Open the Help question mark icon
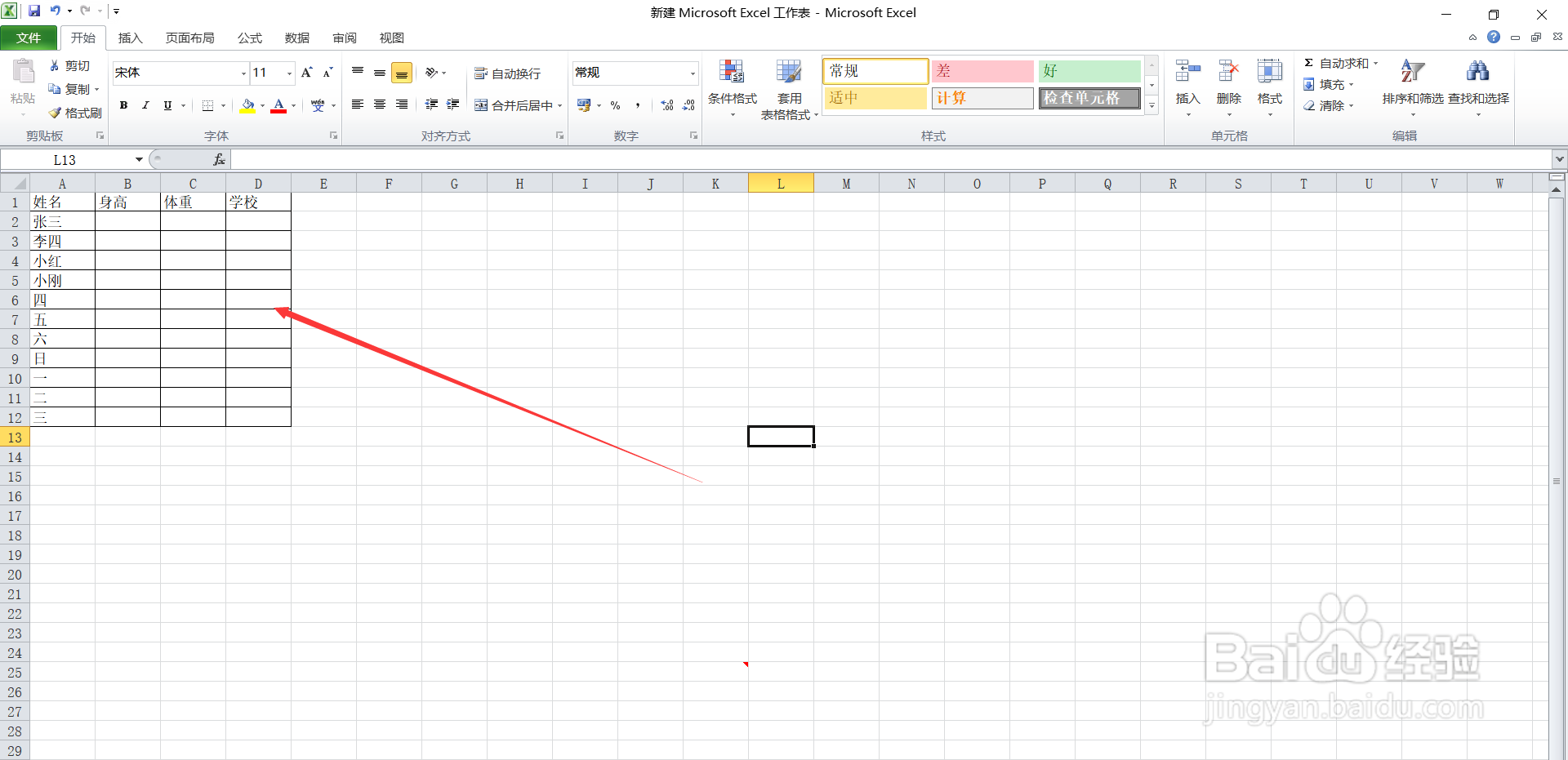This screenshot has height=760, width=1568. point(1494,37)
